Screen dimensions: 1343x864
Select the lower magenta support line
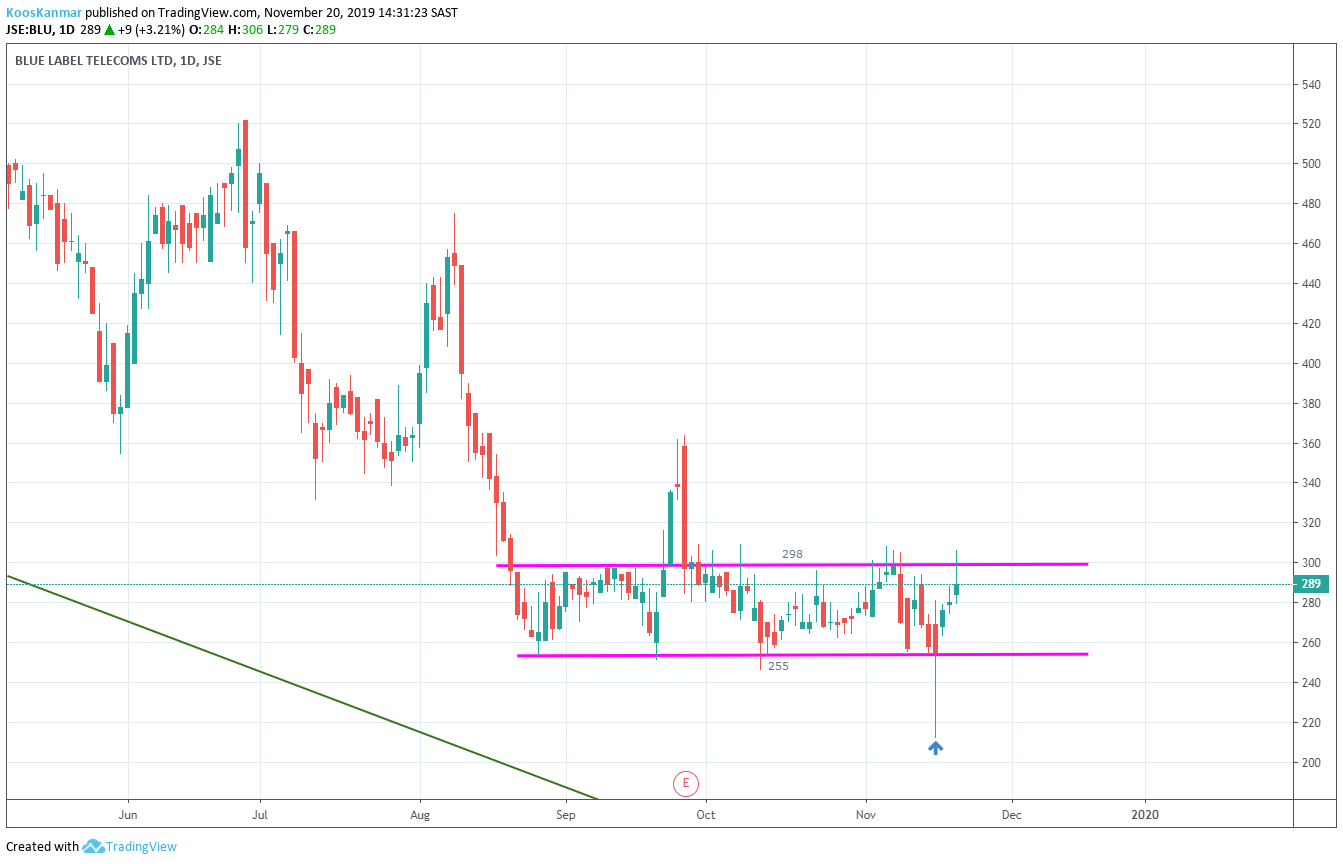coord(802,655)
